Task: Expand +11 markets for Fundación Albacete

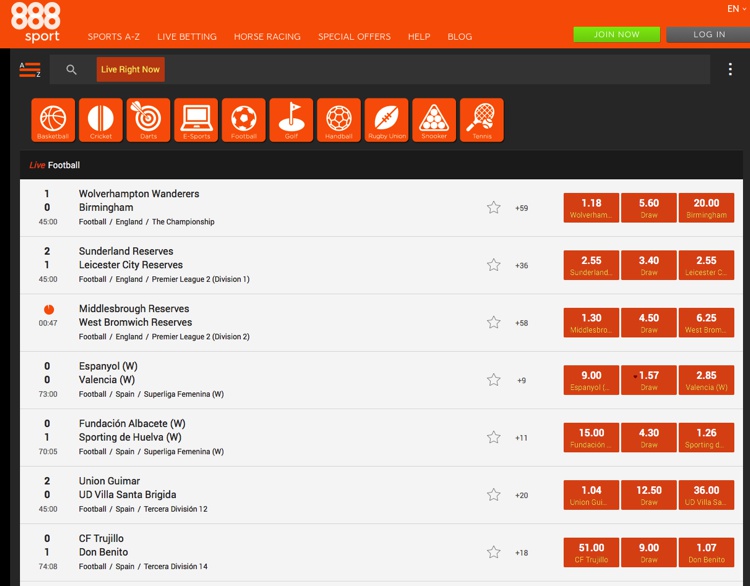Action: 521,438
